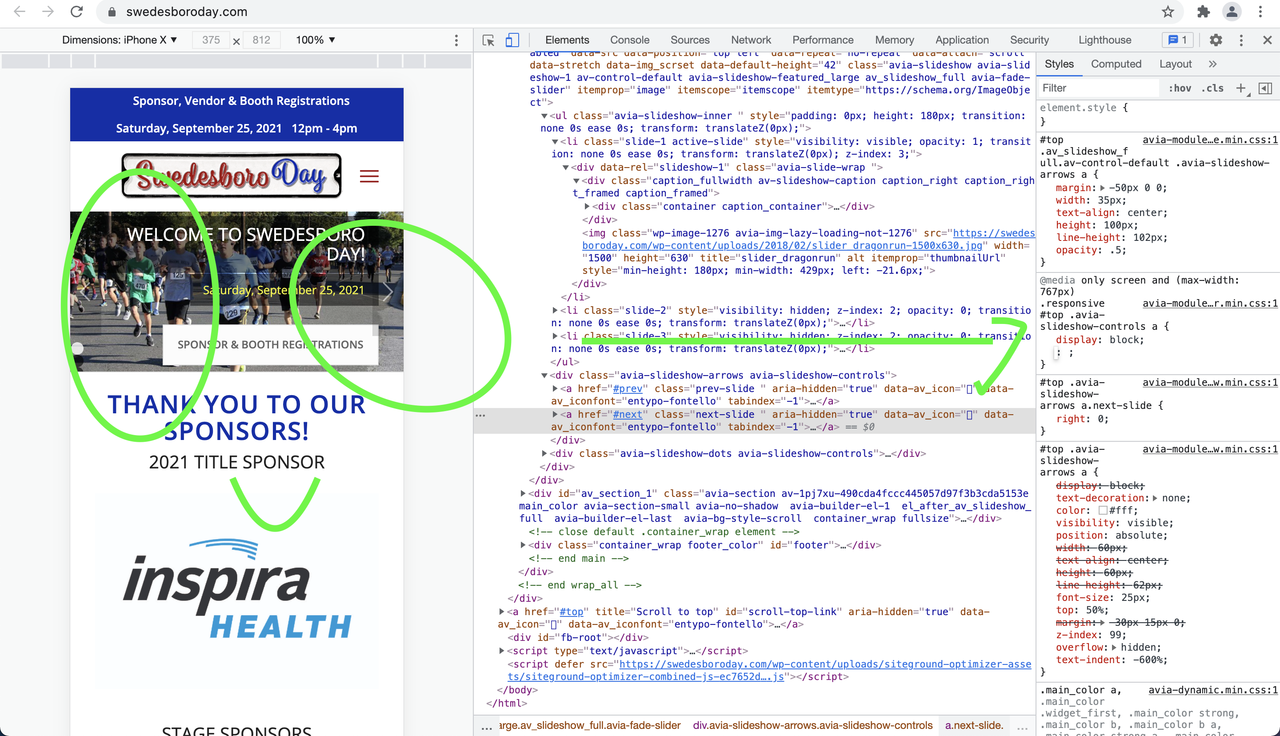
Task: Bookmark this page with the star icon
Action: click(x=1168, y=12)
